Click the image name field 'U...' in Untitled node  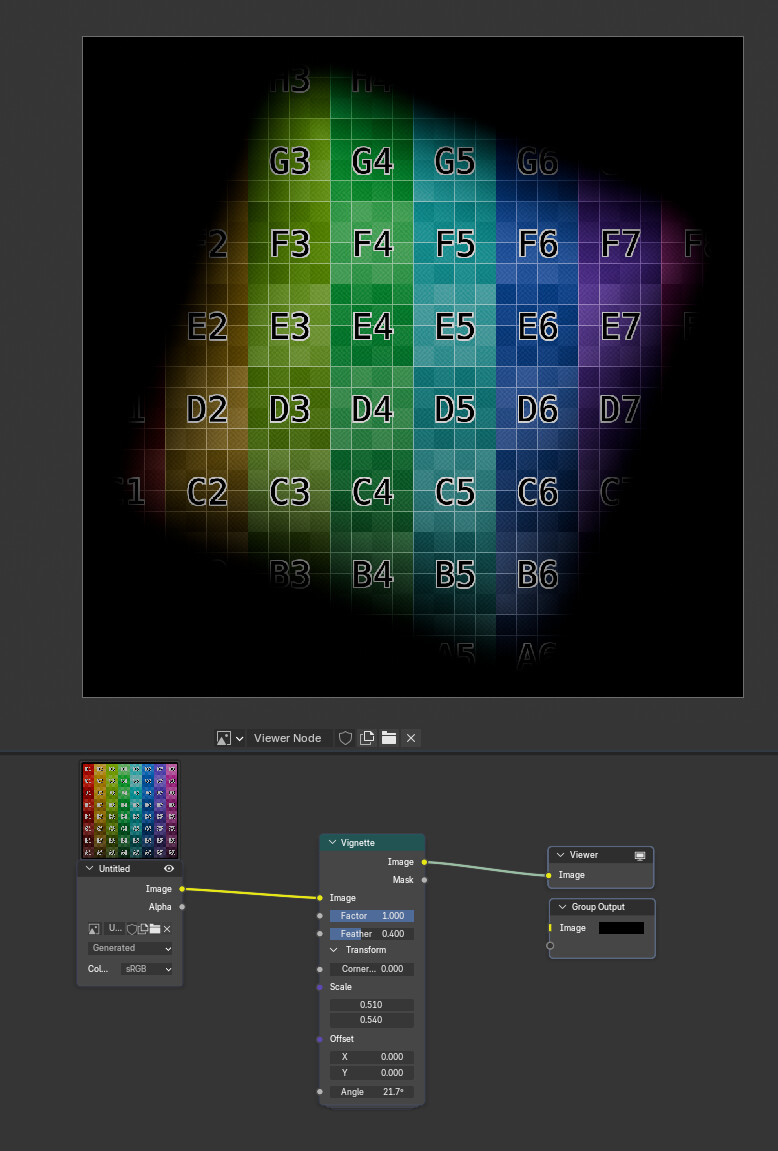[114, 929]
